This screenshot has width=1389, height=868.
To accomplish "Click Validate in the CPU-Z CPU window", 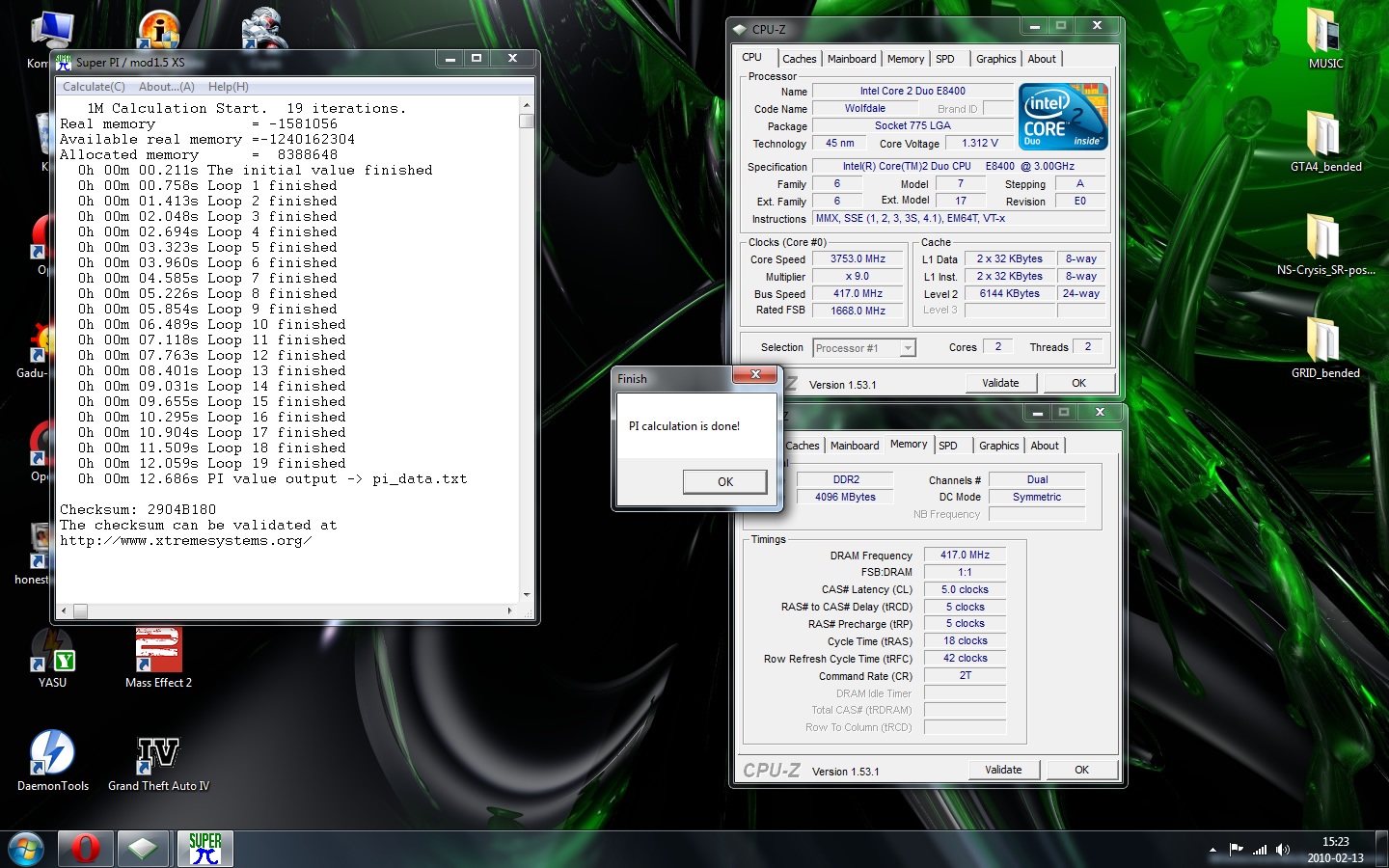I will point(1000,383).
